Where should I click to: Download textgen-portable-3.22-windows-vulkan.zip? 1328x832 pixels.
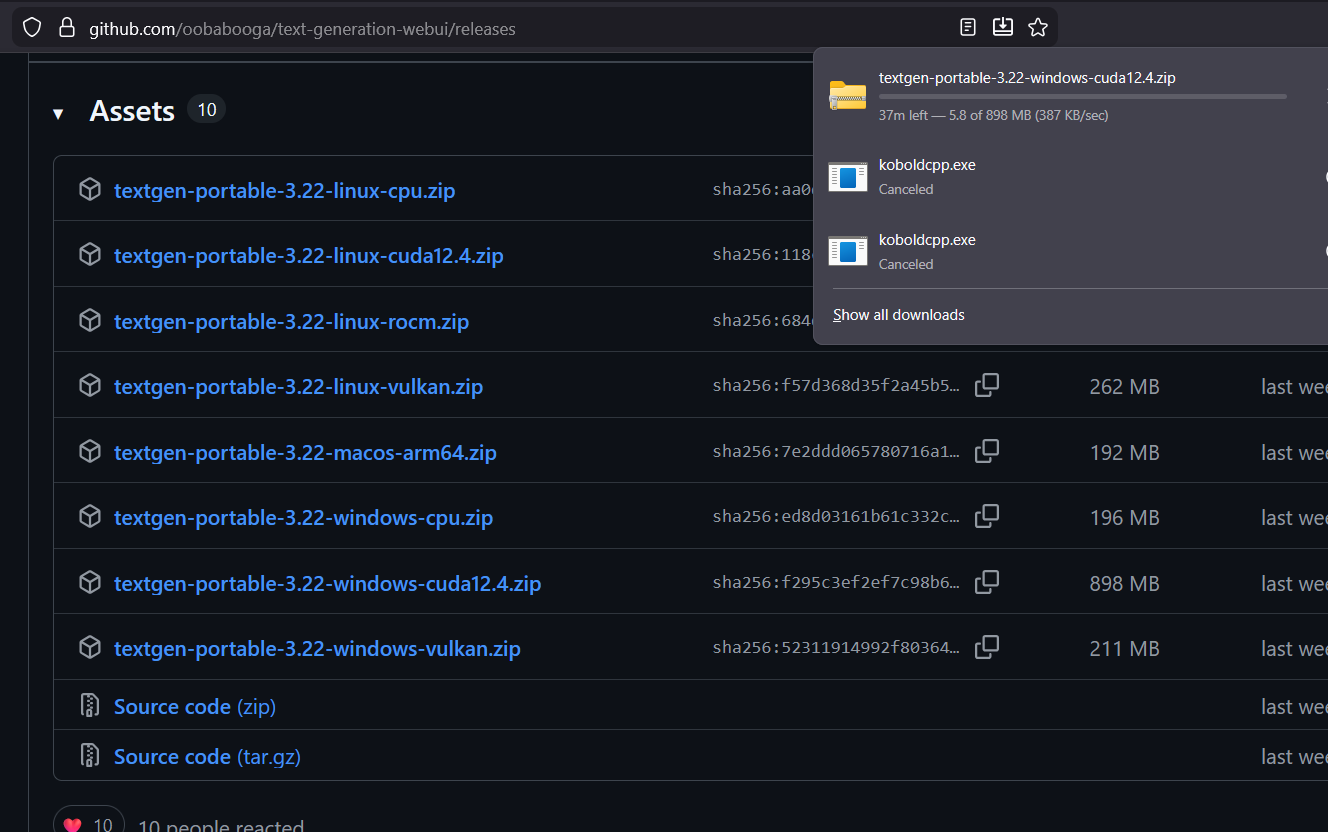(317, 649)
